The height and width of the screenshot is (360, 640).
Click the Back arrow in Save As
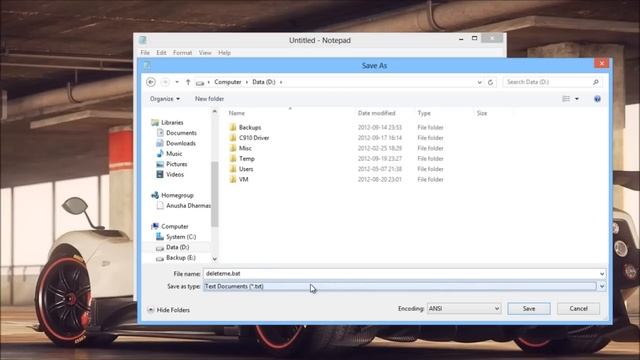151,82
